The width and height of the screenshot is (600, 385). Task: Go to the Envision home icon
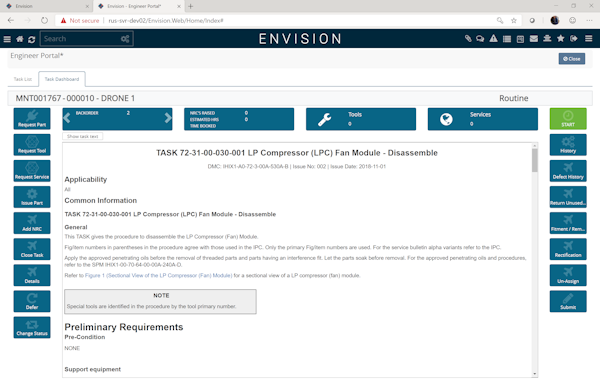(20, 39)
